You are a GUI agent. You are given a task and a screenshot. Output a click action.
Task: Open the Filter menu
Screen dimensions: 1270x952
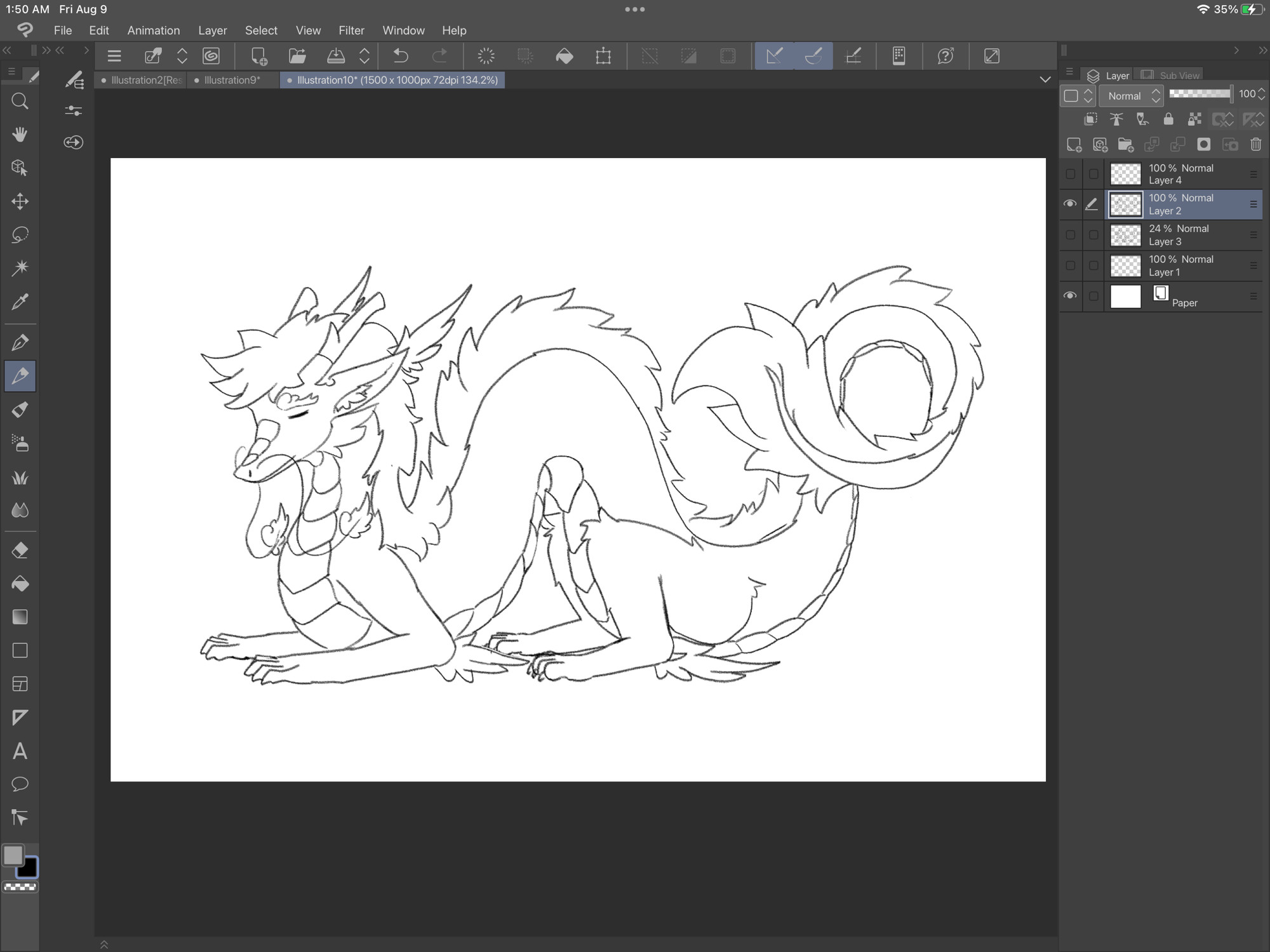[351, 30]
